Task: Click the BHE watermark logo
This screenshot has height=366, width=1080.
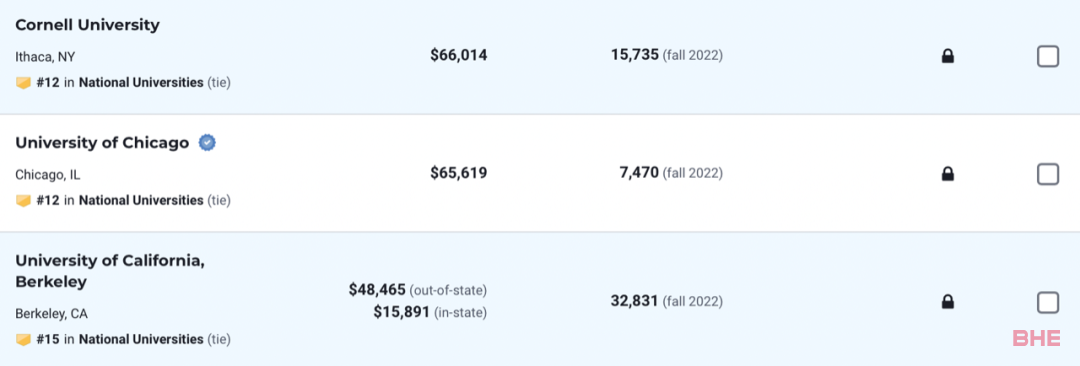Action: (1037, 338)
